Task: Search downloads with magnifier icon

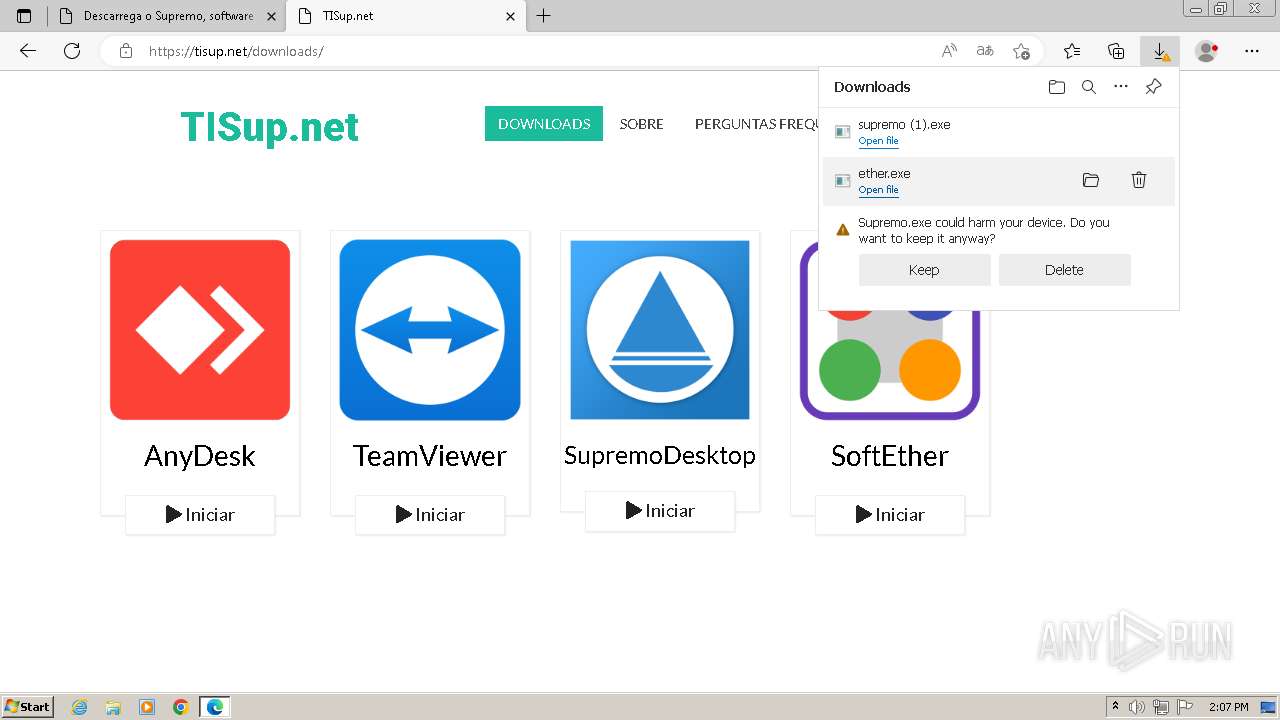Action: pyautogui.click(x=1089, y=87)
